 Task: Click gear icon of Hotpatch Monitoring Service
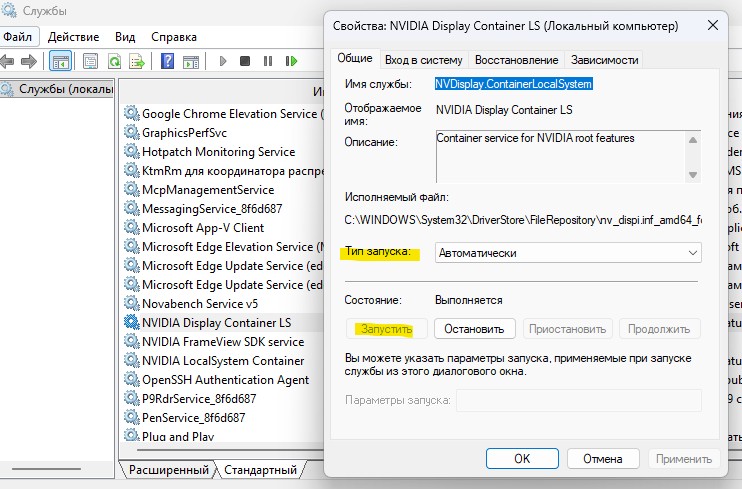click(x=131, y=151)
